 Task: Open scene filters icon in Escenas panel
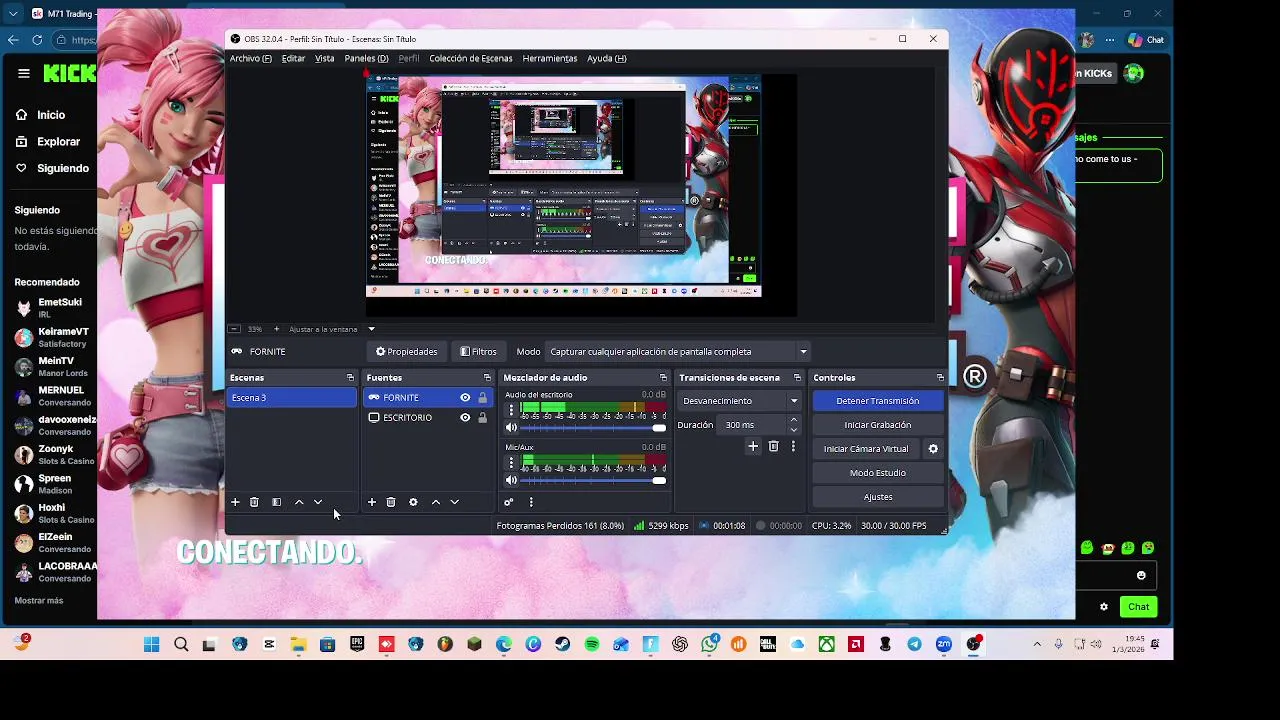pyautogui.click(x=276, y=502)
